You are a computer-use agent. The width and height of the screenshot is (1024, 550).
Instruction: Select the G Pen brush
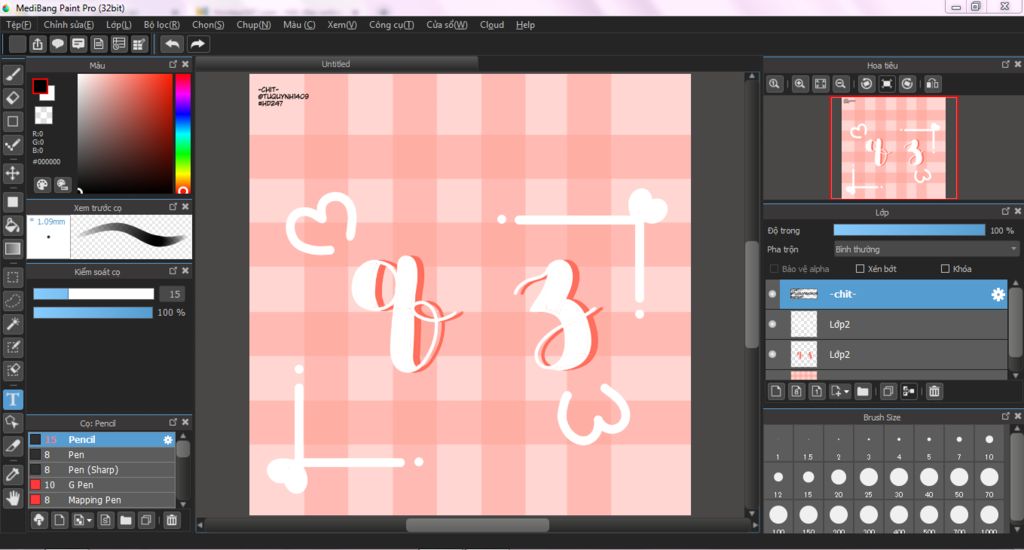102,485
